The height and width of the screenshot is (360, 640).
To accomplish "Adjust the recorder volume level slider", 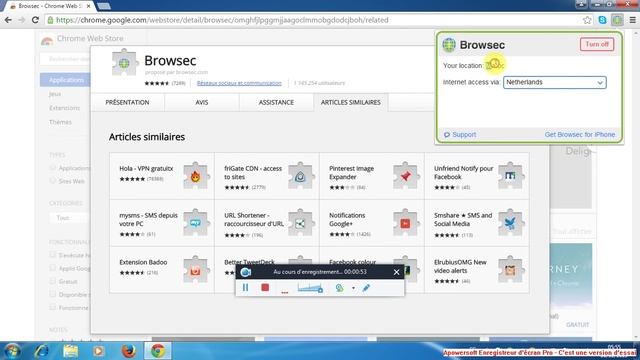I will pyautogui.click(x=310, y=288).
